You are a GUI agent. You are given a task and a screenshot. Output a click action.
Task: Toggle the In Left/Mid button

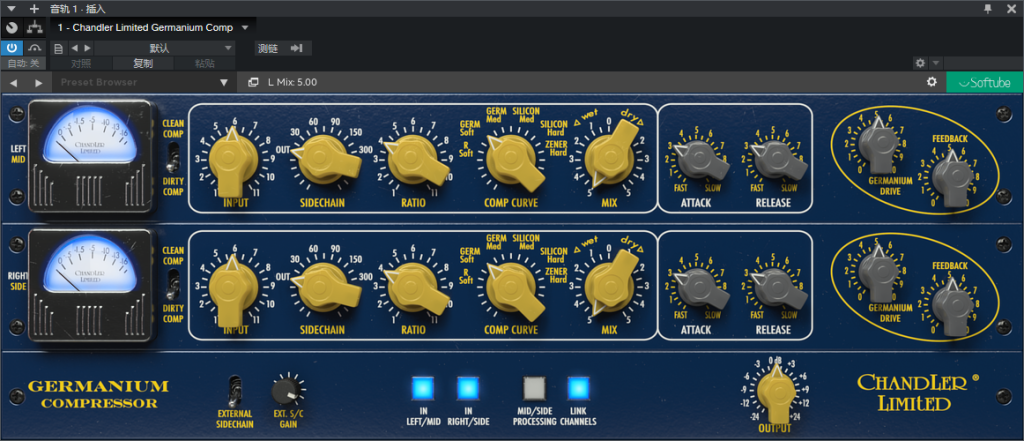coord(423,388)
